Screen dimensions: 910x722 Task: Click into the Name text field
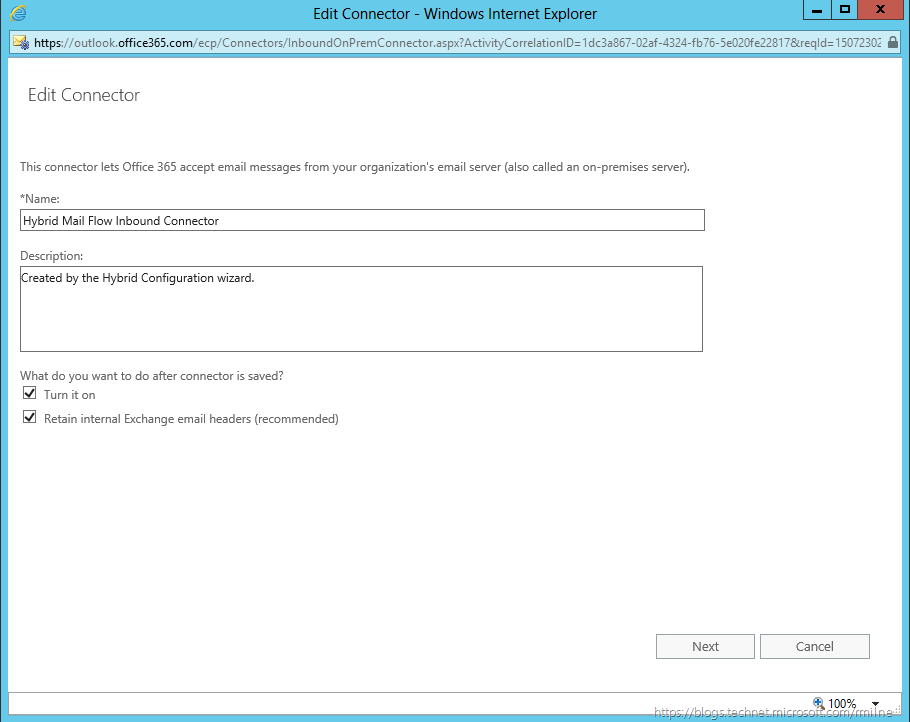[362, 220]
